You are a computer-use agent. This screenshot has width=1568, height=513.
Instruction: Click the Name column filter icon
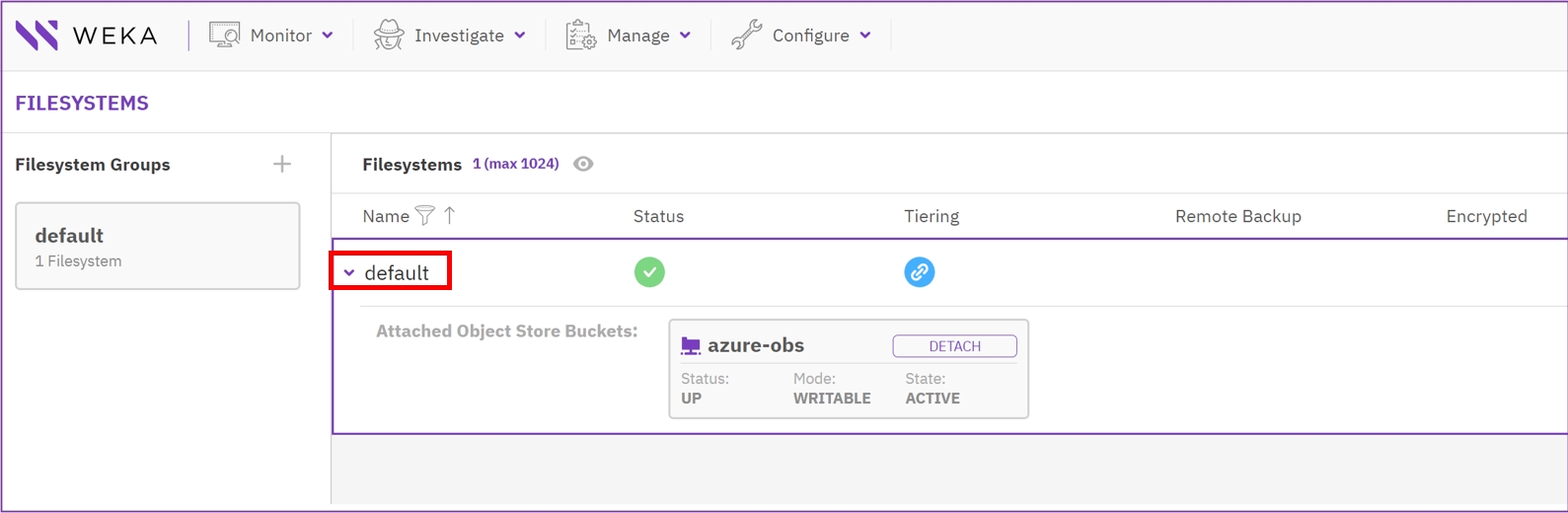coord(424,216)
